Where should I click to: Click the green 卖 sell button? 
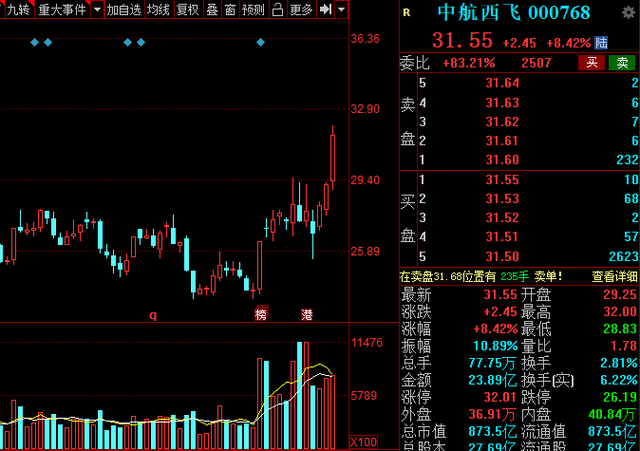[622, 62]
